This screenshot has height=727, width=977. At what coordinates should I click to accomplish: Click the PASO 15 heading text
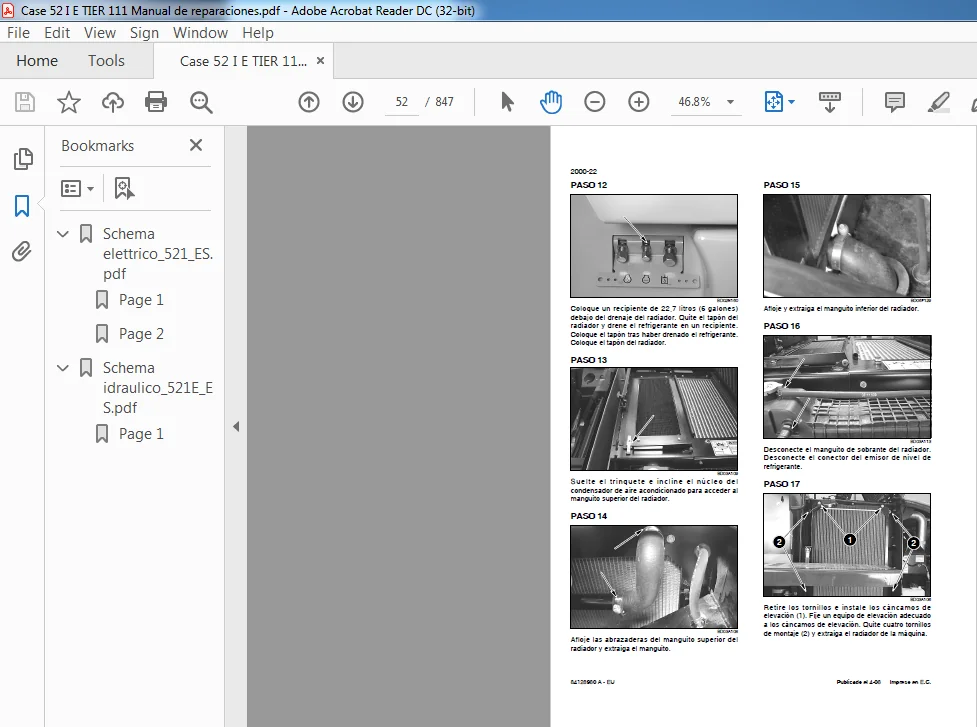coord(781,185)
